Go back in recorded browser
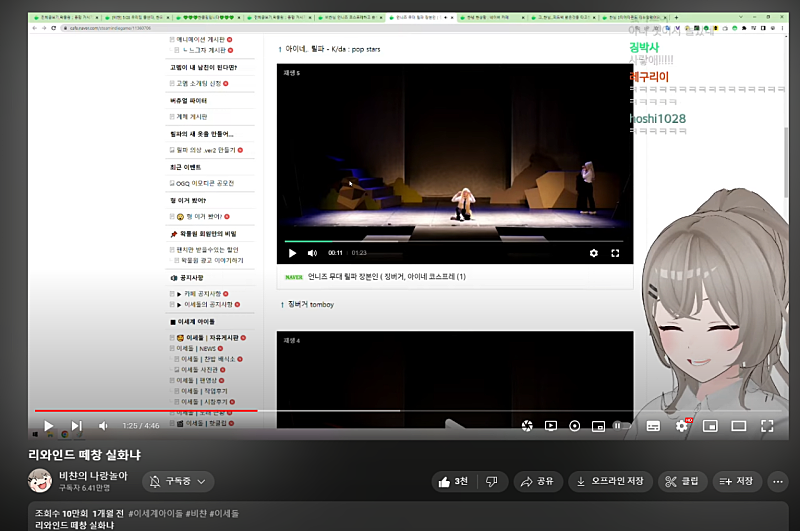The width and height of the screenshot is (800, 531). click(x=35, y=28)
